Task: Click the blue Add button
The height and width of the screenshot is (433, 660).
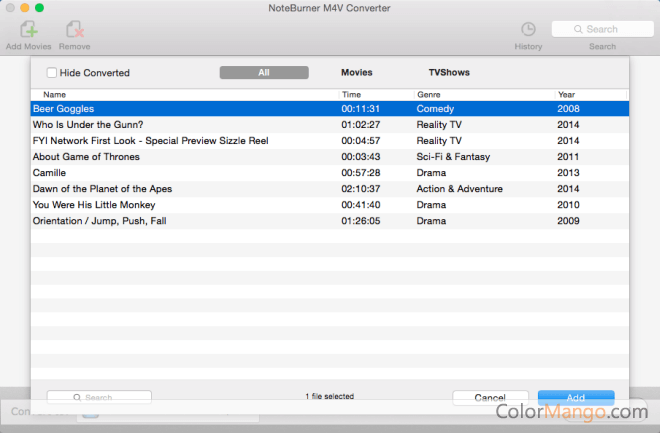Action: coord(575,397)
